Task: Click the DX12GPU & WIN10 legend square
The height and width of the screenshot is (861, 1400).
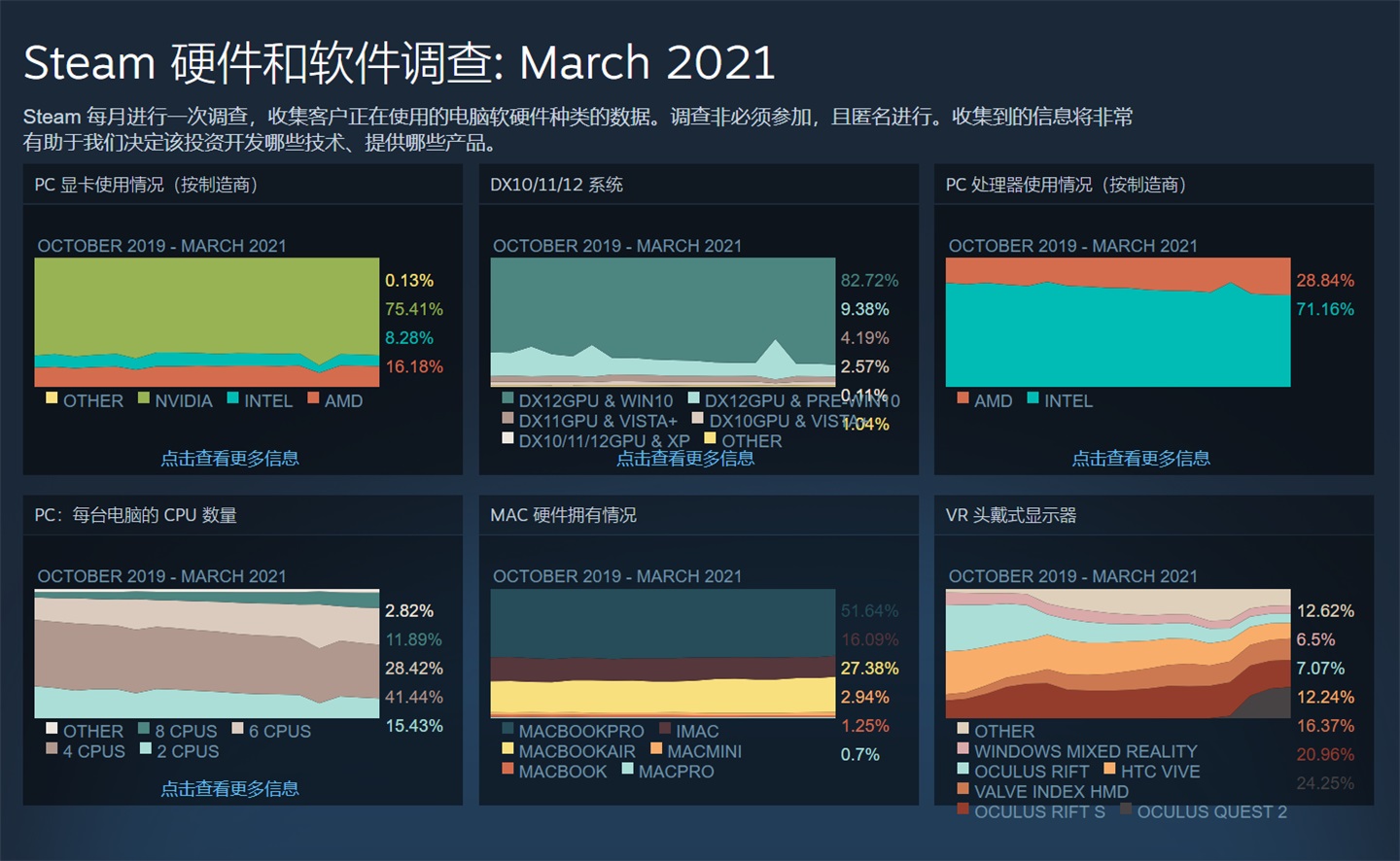Action: pos(507,397)
